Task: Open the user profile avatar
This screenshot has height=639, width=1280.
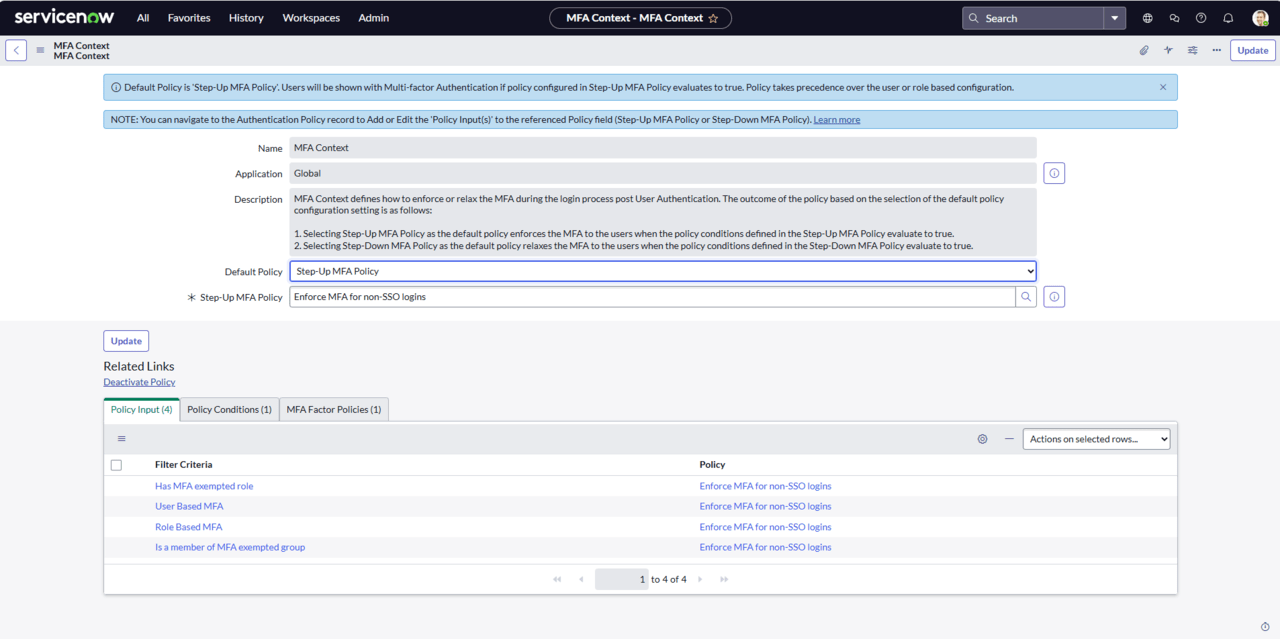Action: point(1260,18)
